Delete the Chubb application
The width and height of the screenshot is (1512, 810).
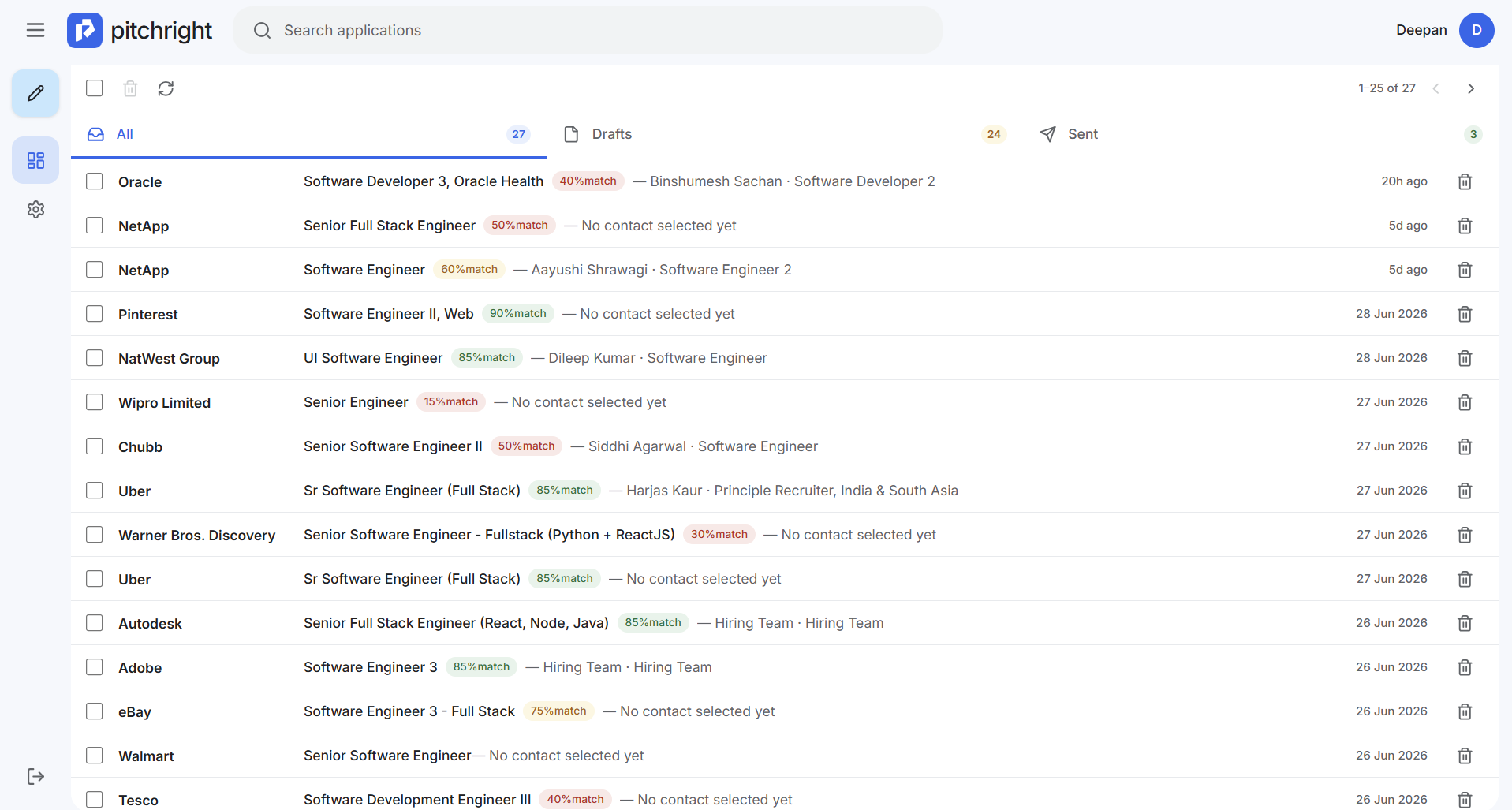1465,446
